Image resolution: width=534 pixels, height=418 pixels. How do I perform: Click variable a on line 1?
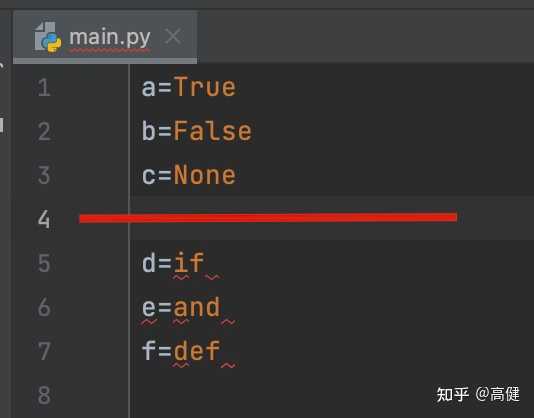coord(148,88)
